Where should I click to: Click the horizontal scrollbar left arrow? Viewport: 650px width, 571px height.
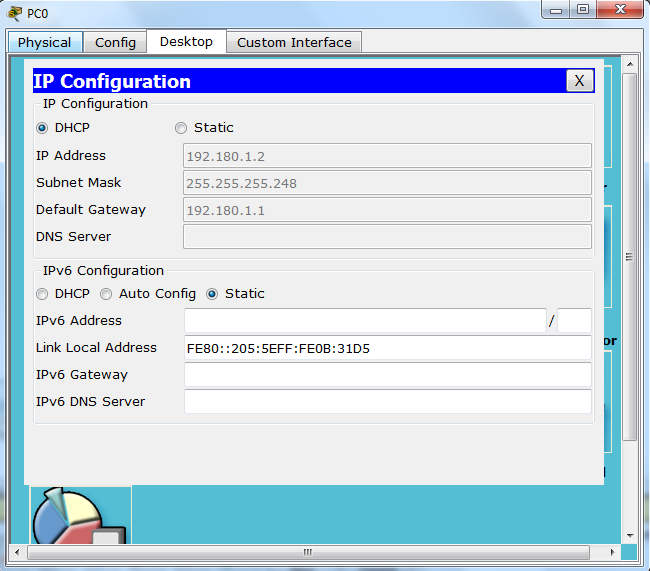17,552
